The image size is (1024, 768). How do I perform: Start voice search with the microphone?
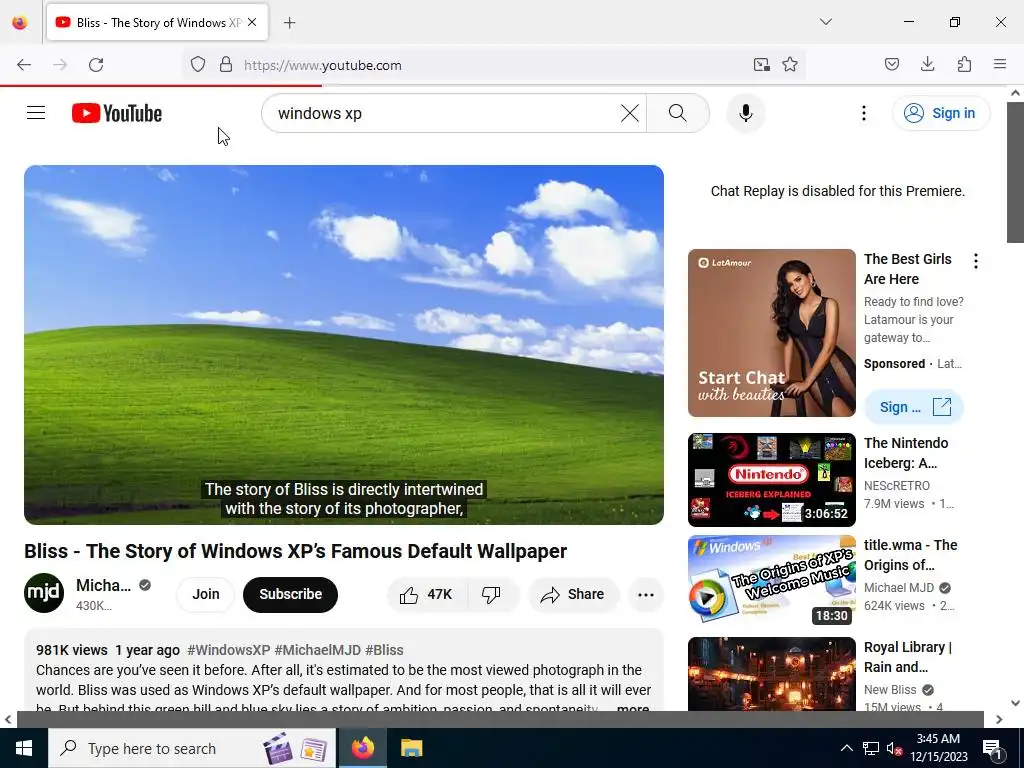pyautogui.click(x=746, y=113)
